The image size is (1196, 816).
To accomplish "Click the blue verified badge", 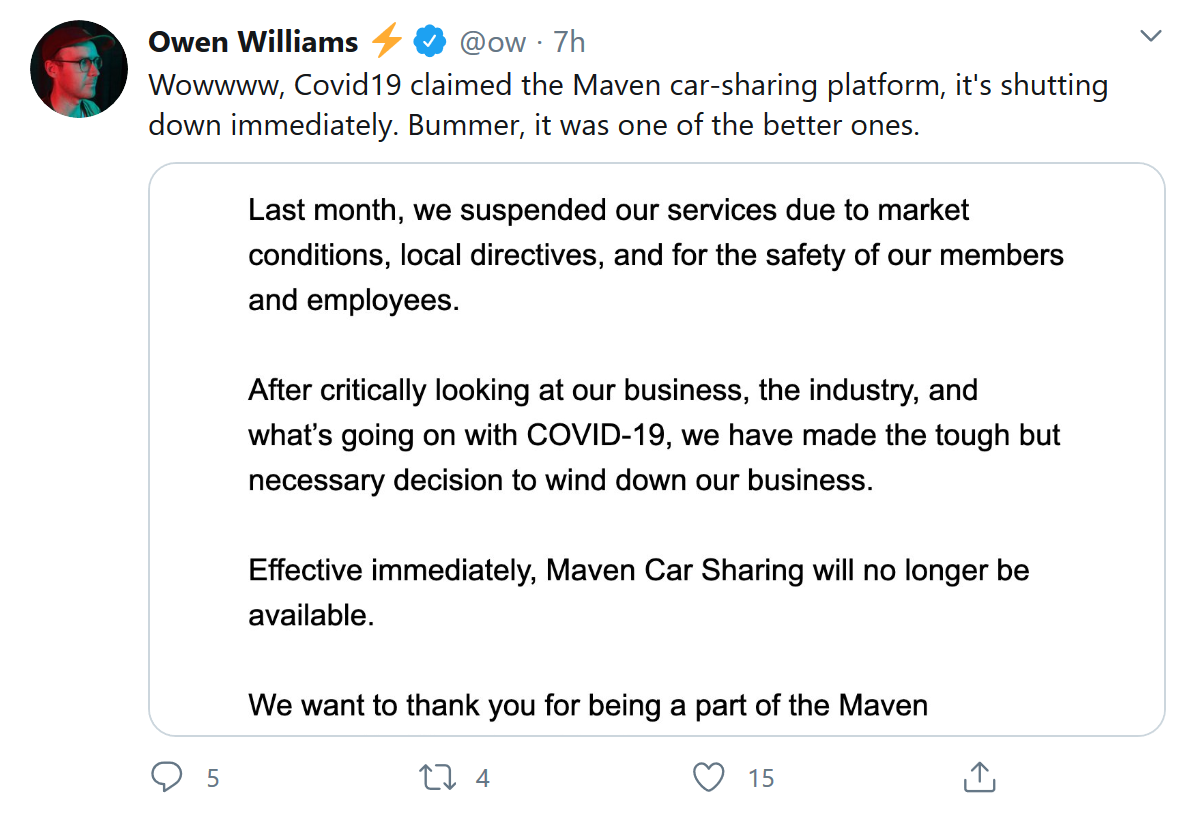I will click(430, 42).
